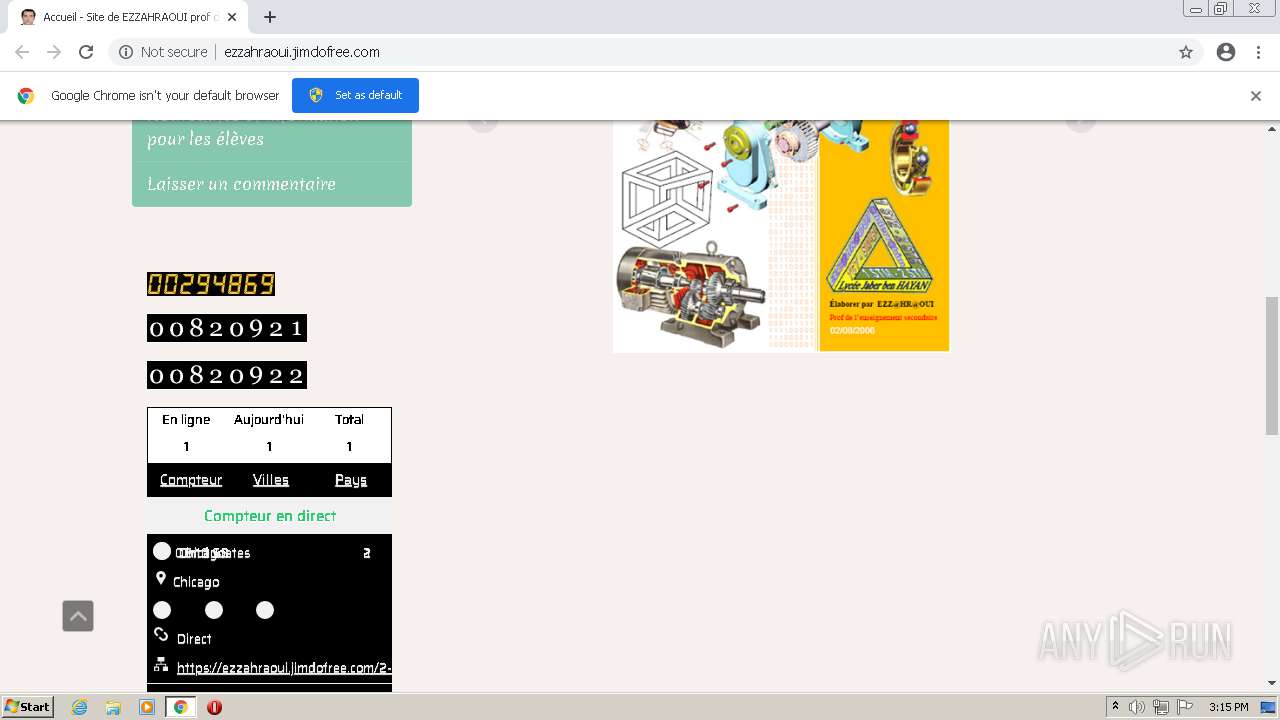Go forward with the browser forward arrow
1280x720 pixels.
tap(54, 52)
